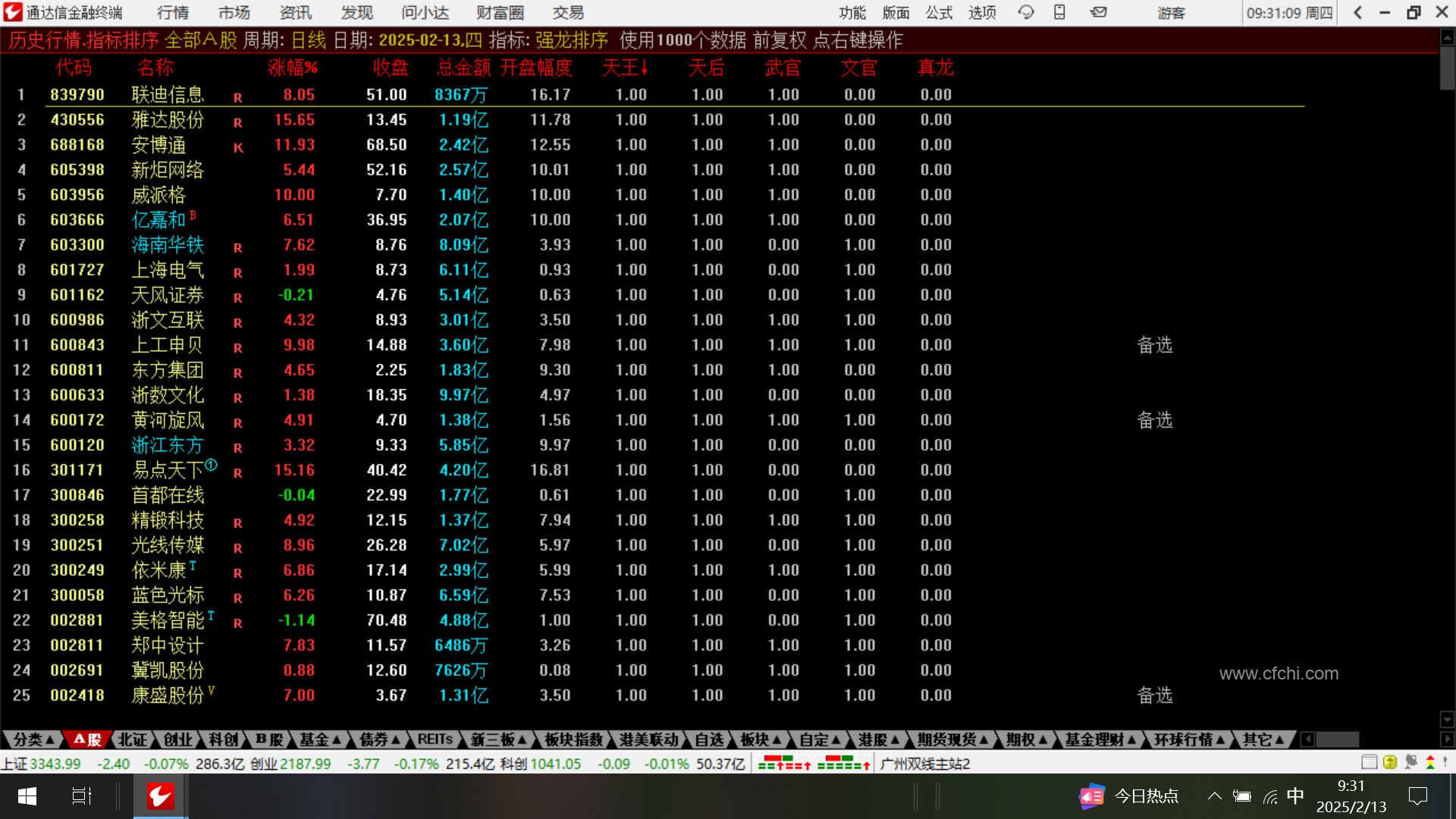Screen dimensions: 1456x819
Task: Click the smiley customer service icon
Action: (1026, 12)
